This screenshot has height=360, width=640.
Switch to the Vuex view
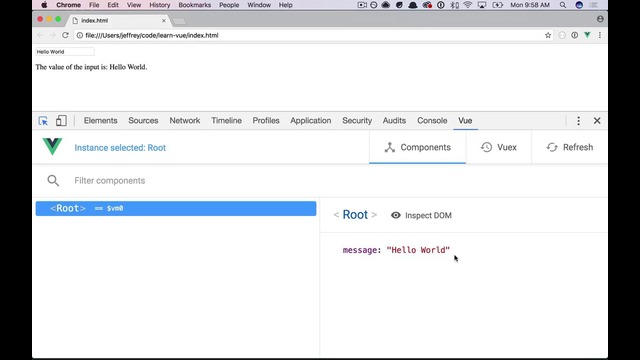coord(498,147)
